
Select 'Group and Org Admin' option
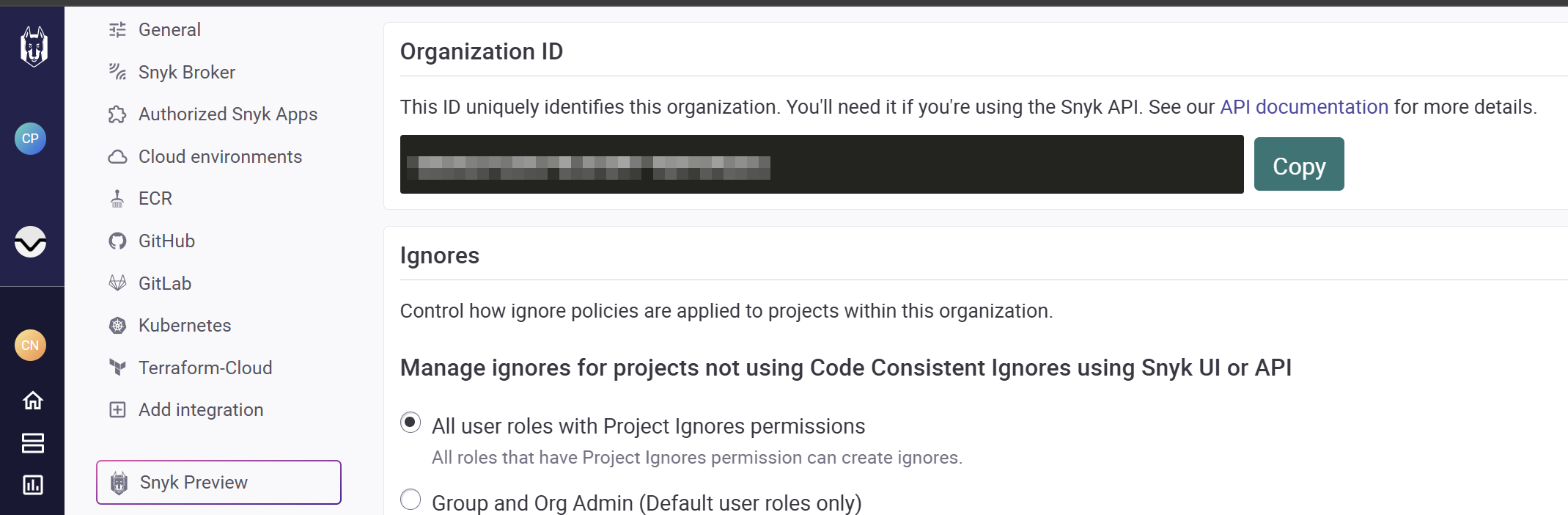click(x=411, y=500)
